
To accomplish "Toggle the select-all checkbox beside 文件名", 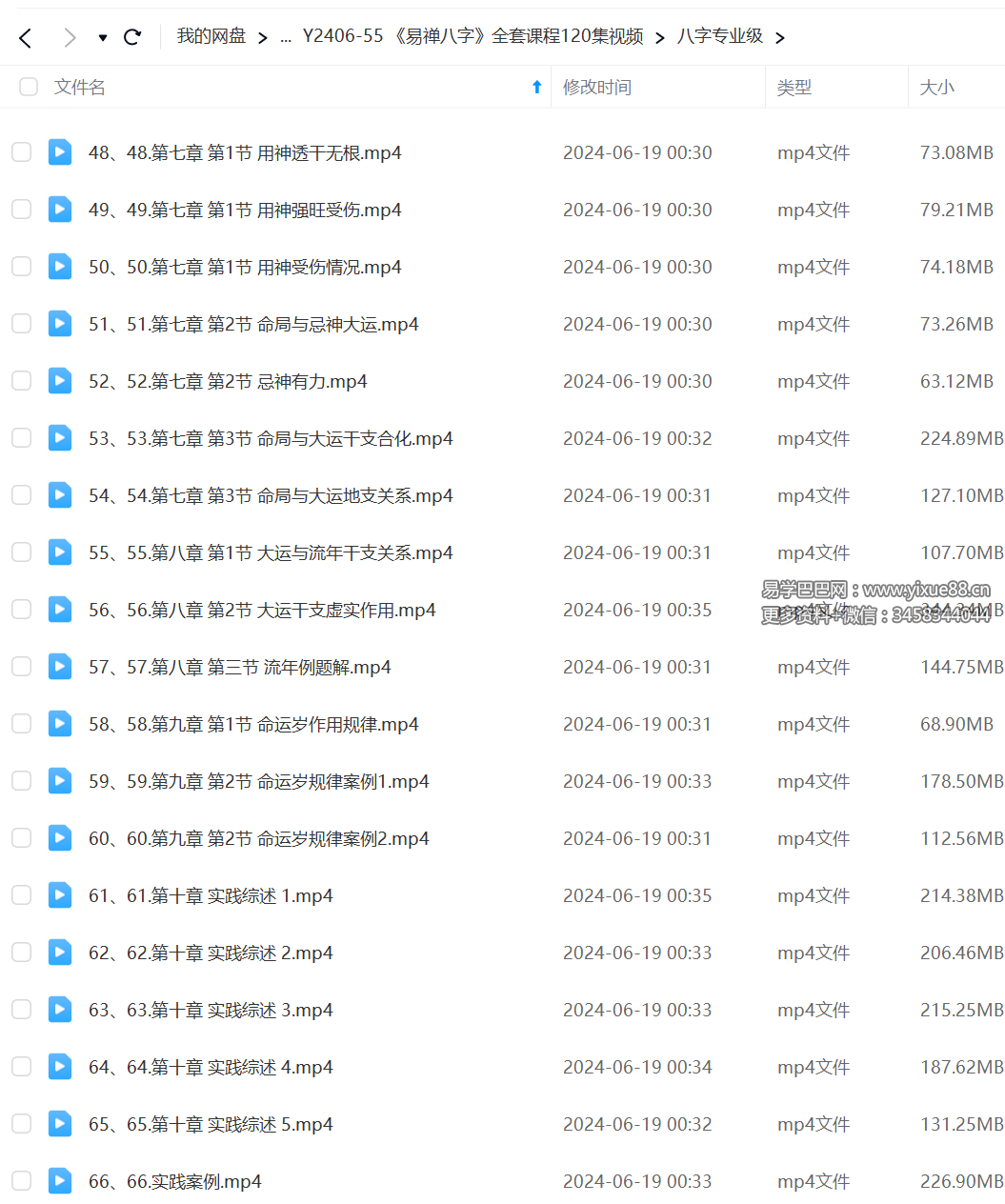I will 29,88.
